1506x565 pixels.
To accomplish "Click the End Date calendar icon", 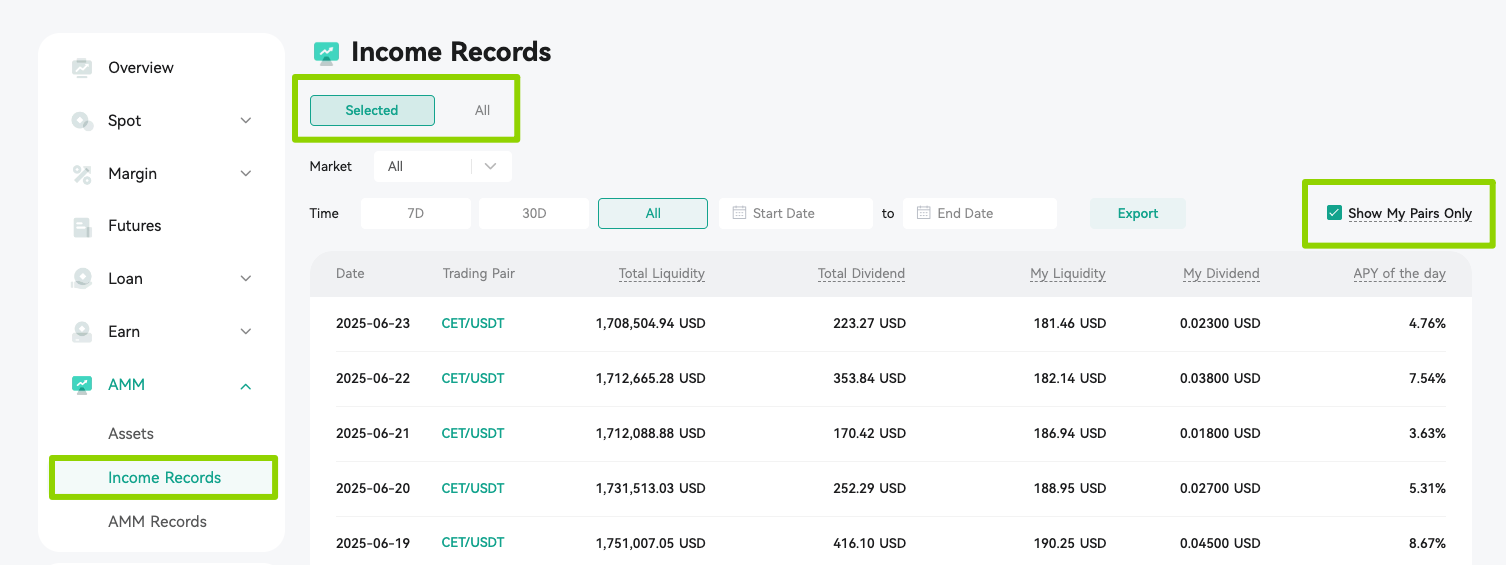I will click(923, 213).
